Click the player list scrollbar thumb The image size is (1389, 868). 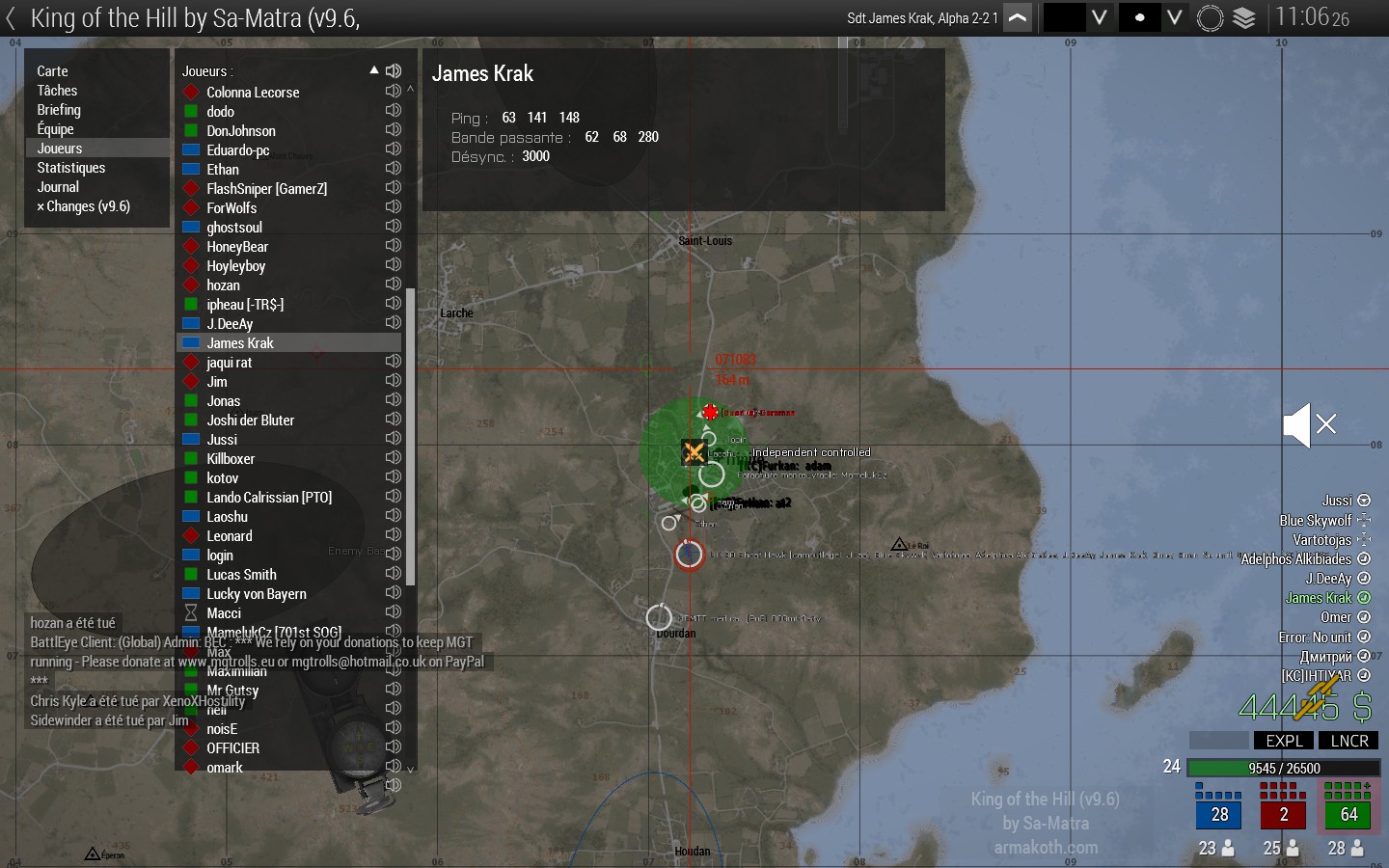point(410,437)
